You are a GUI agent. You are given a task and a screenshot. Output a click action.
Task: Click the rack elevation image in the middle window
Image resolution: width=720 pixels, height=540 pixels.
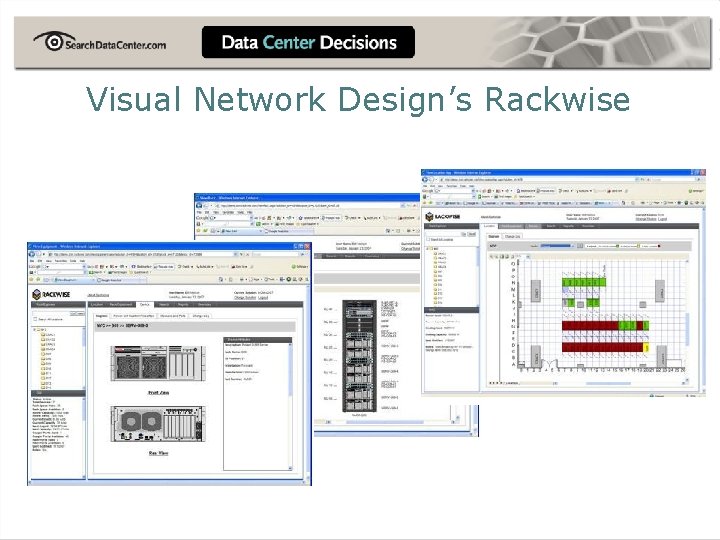359,356
